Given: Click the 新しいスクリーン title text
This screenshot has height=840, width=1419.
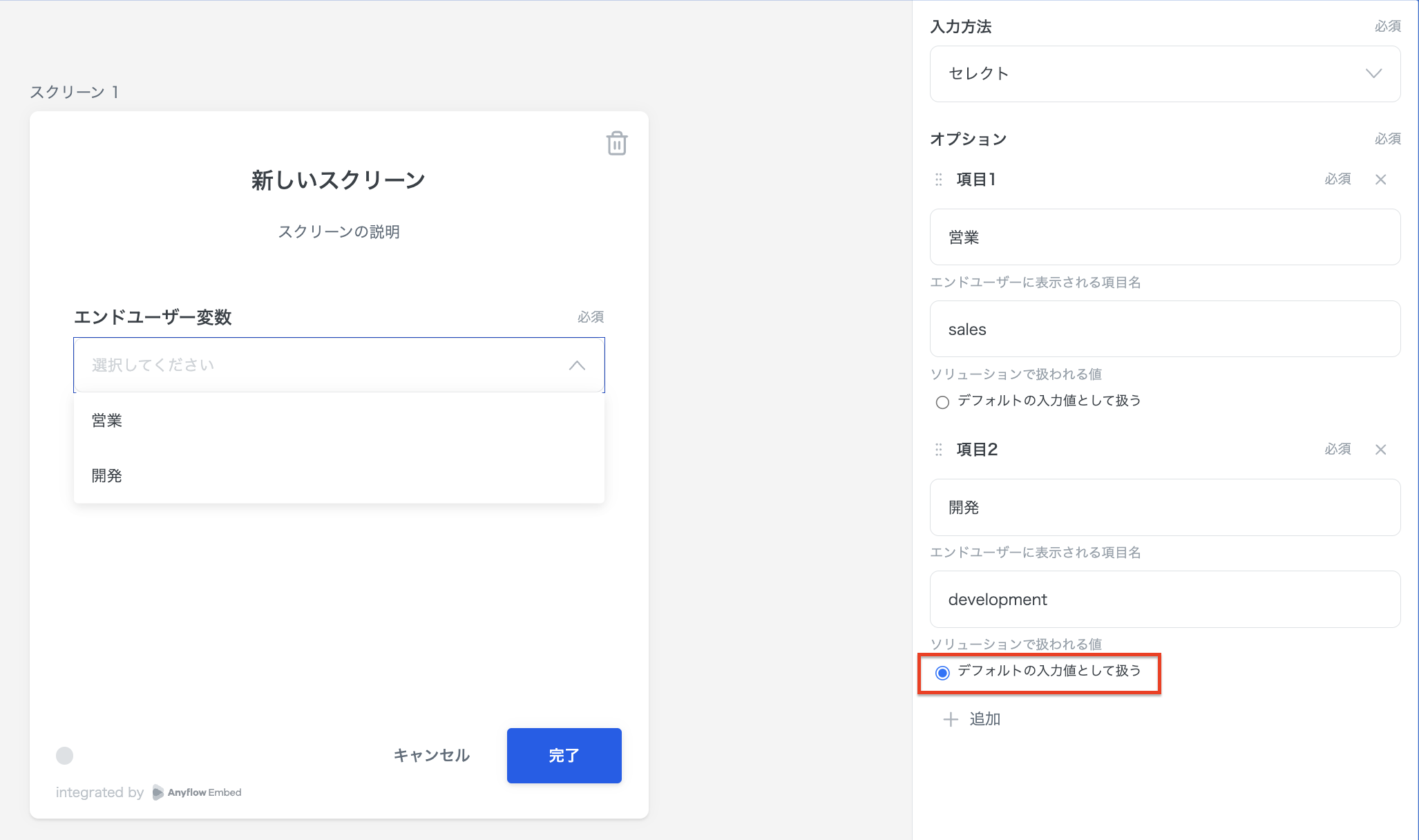Looking at the screenshot, I should click(x=339, y=180).
